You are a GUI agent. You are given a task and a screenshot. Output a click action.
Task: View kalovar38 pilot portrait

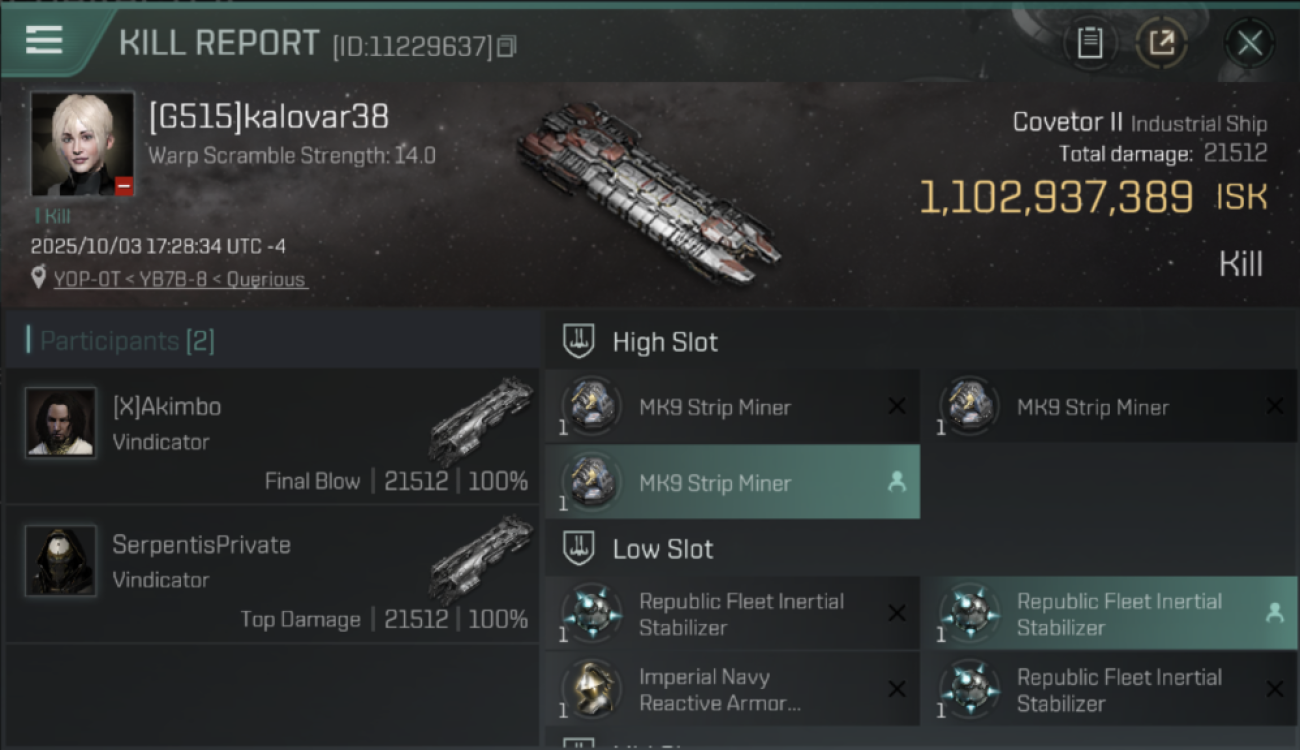(x=82, y=144)
